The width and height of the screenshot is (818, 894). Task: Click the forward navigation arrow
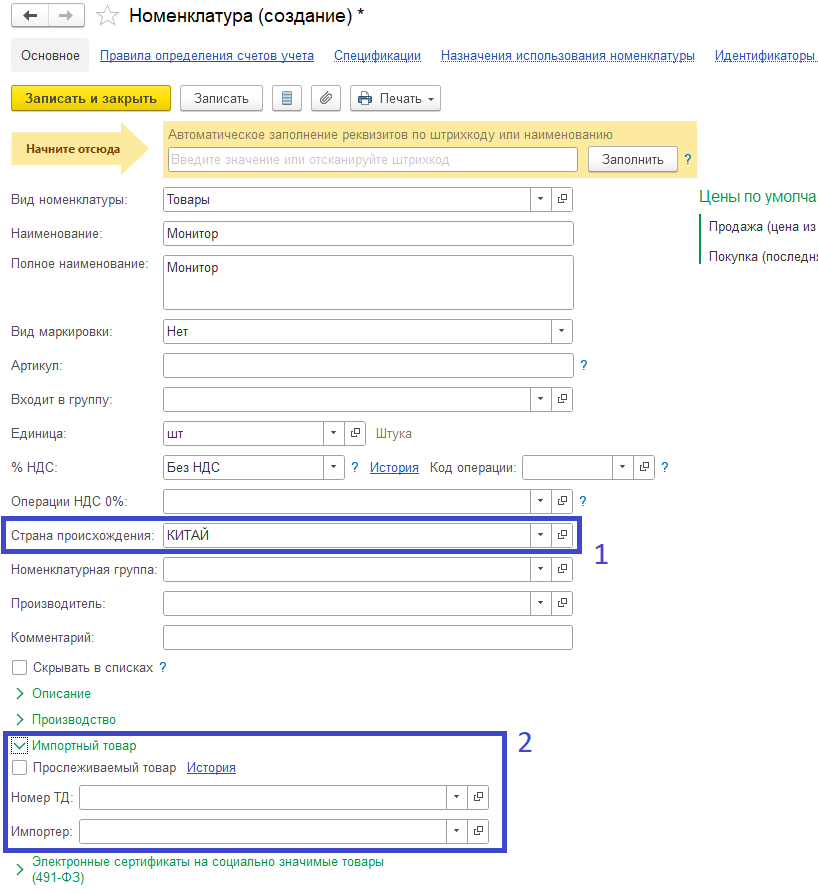coord(66,16)
